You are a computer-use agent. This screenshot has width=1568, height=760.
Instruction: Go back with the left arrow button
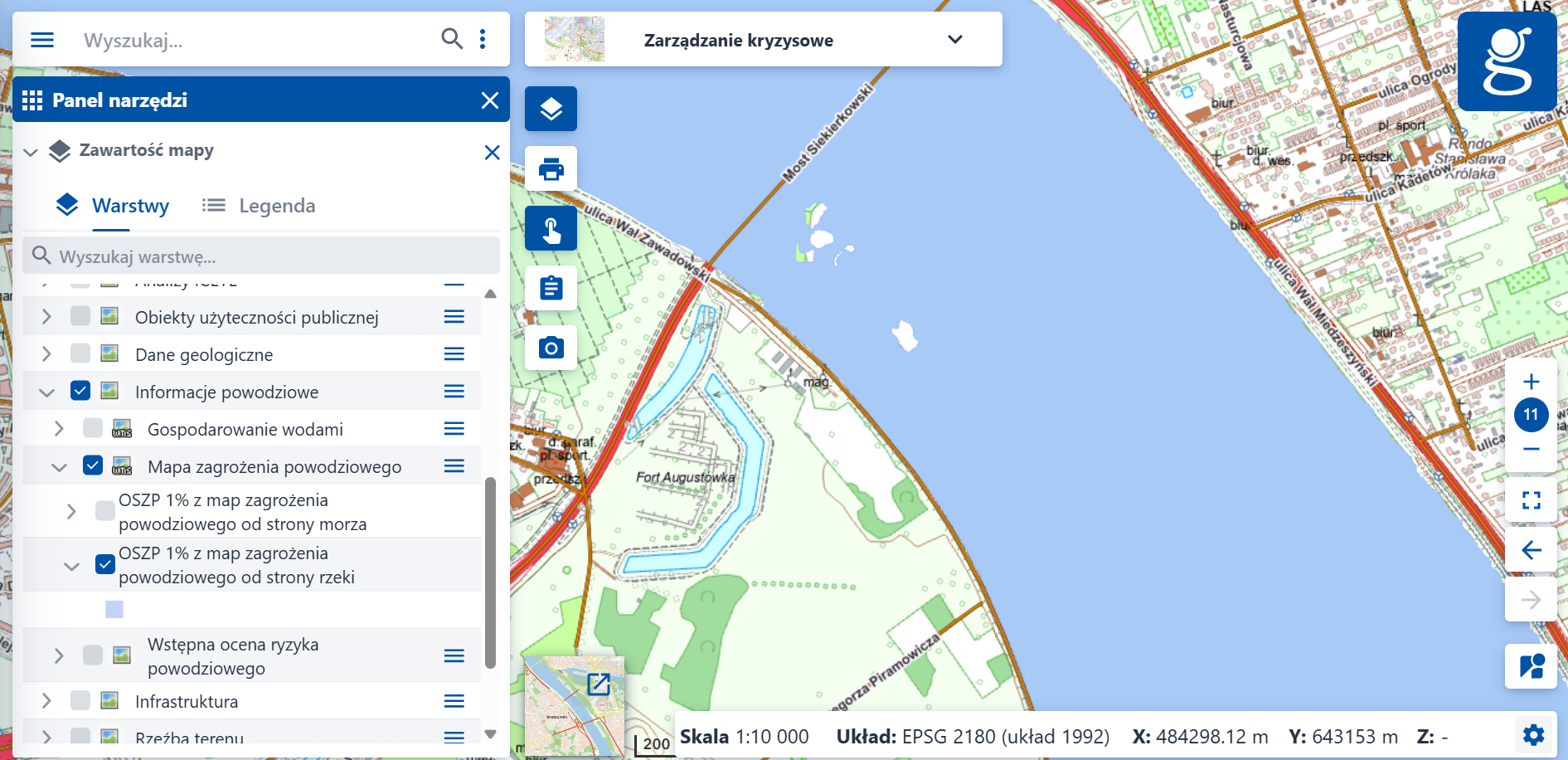coord(1531,550)
